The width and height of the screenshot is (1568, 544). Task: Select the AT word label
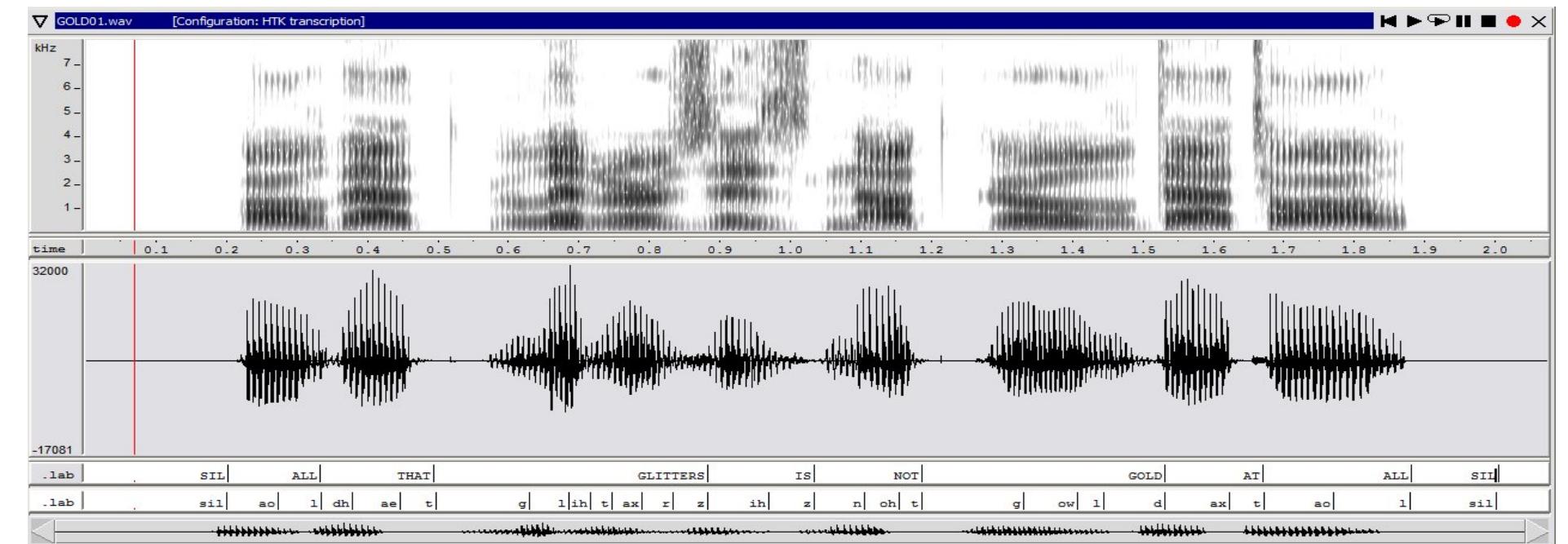(1251, 475)
